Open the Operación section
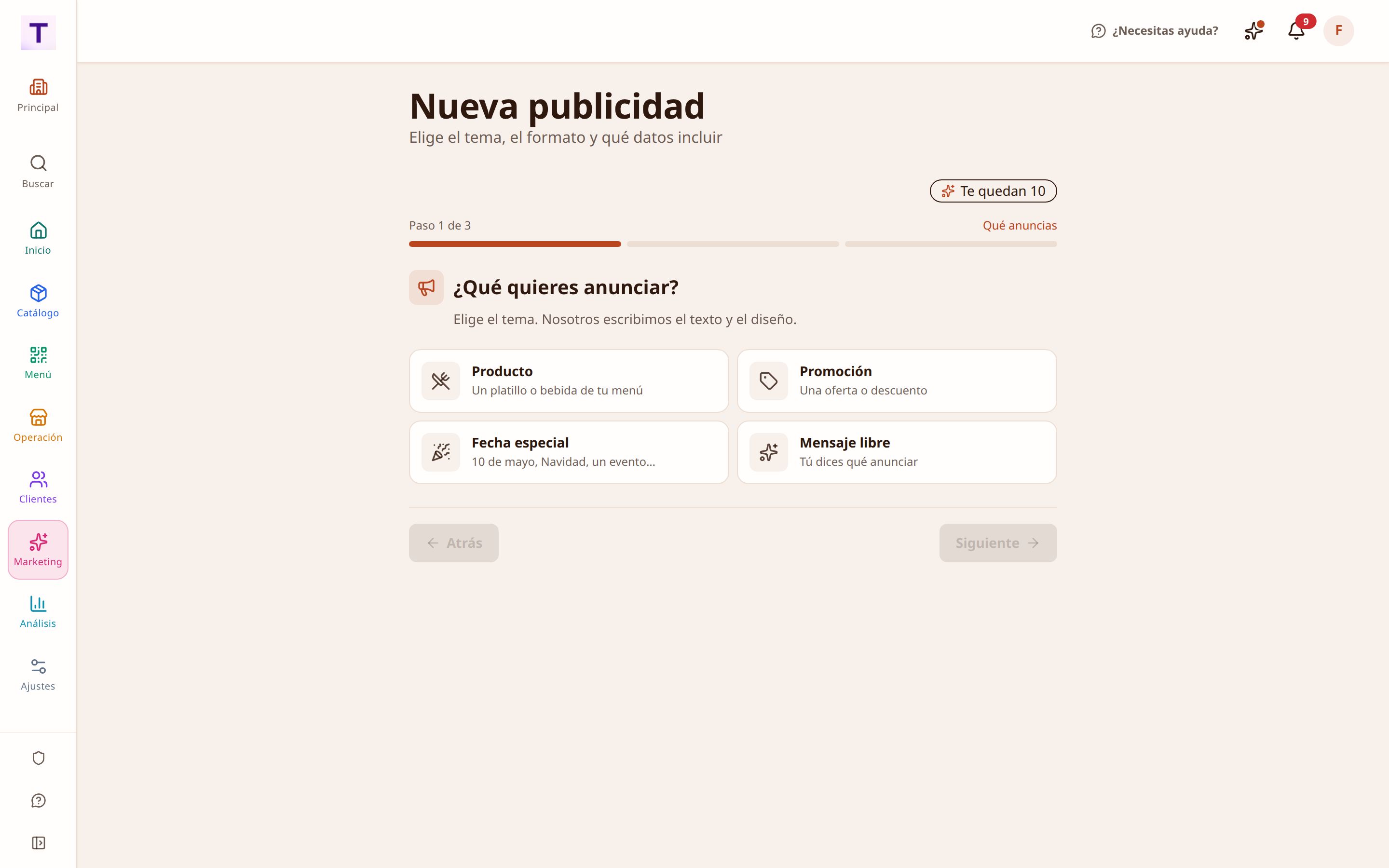Viewport: 1389px width, 868px height. point(38,425)
